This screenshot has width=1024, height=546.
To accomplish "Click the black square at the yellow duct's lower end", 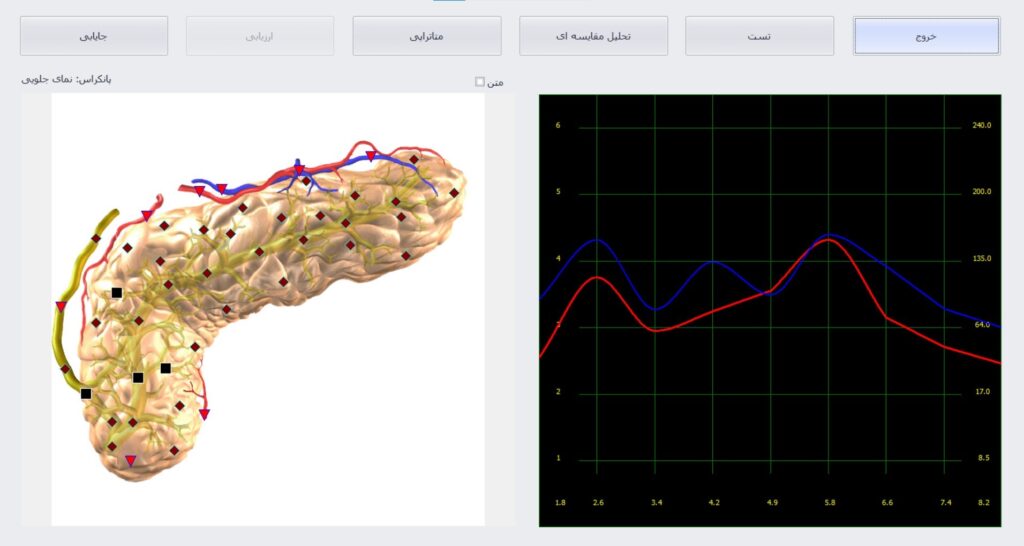I will pyautogui.click(x=86, y=394).
